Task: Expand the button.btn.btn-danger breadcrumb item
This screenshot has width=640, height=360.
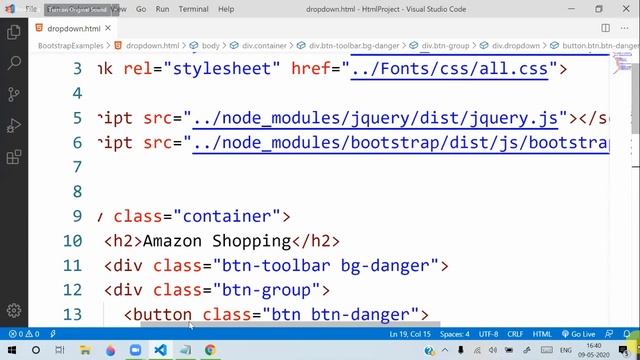Action: 600,46
